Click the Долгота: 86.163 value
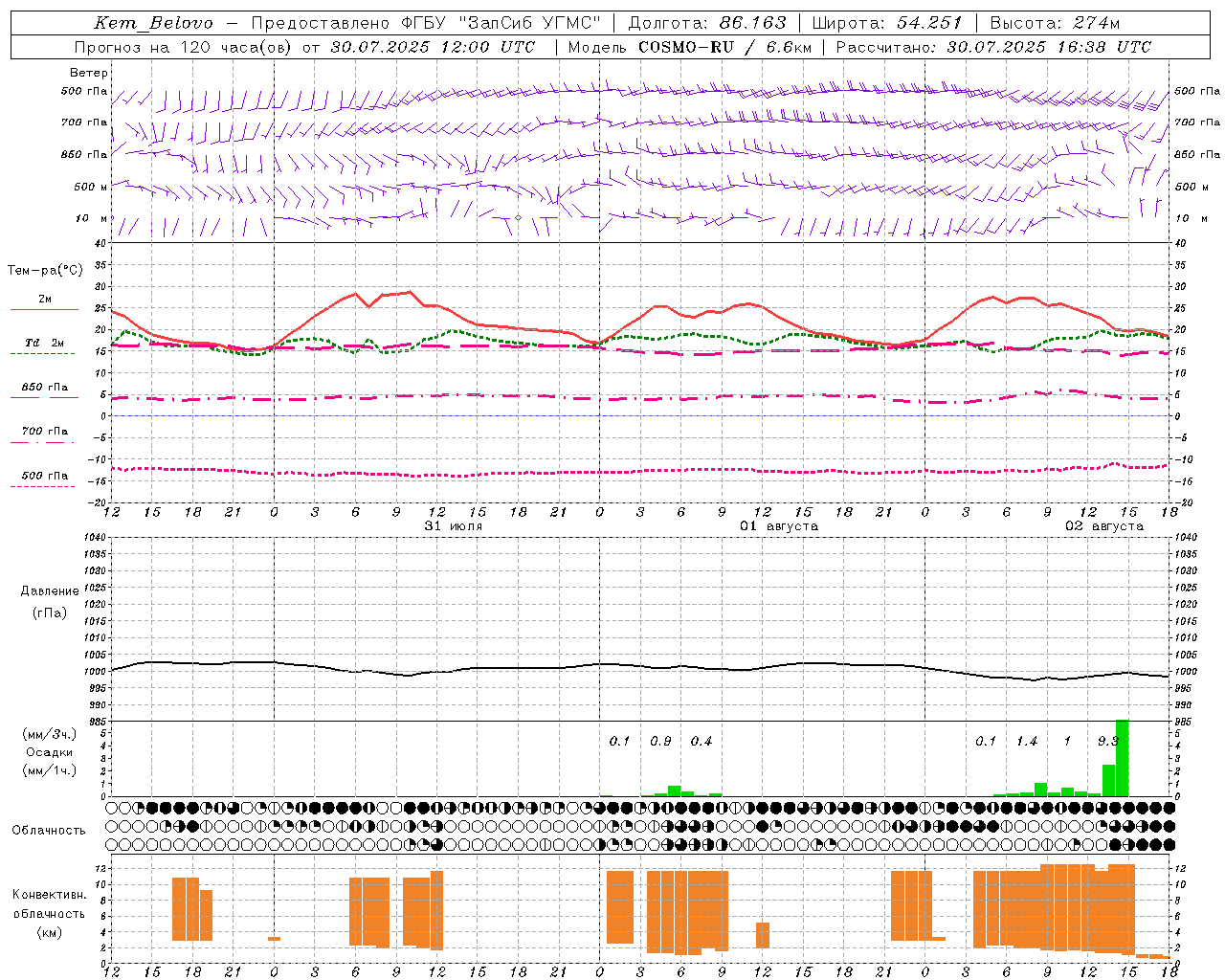The image size is (1225, 980). pyautogui.click(x=707, y=23)
